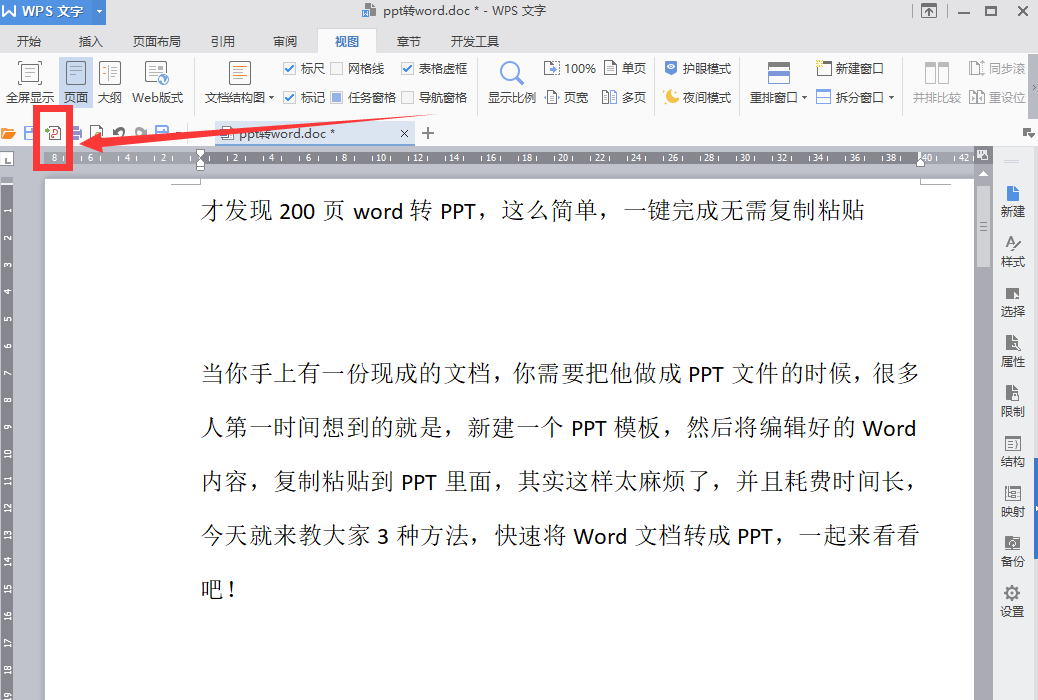
Task: Click the 打印 (print) icon on quick access toolbar
Action: pyautogui.click(x=75, y=132)
